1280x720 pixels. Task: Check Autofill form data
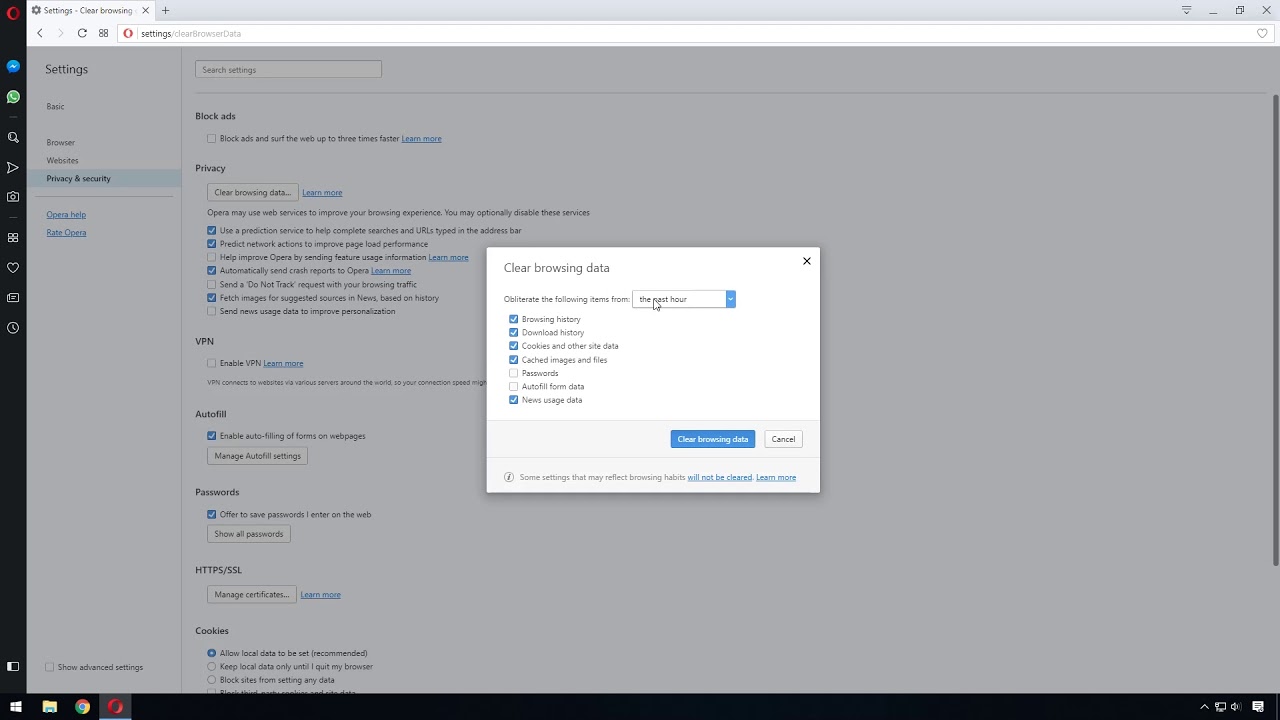(514, 386)
